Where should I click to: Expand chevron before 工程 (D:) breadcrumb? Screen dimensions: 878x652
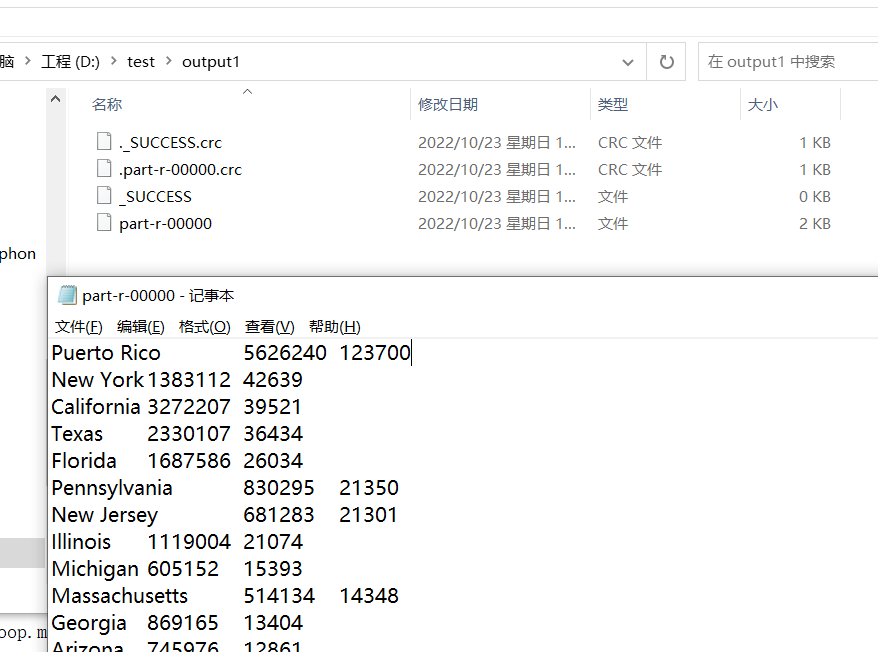tap(27, 61)
